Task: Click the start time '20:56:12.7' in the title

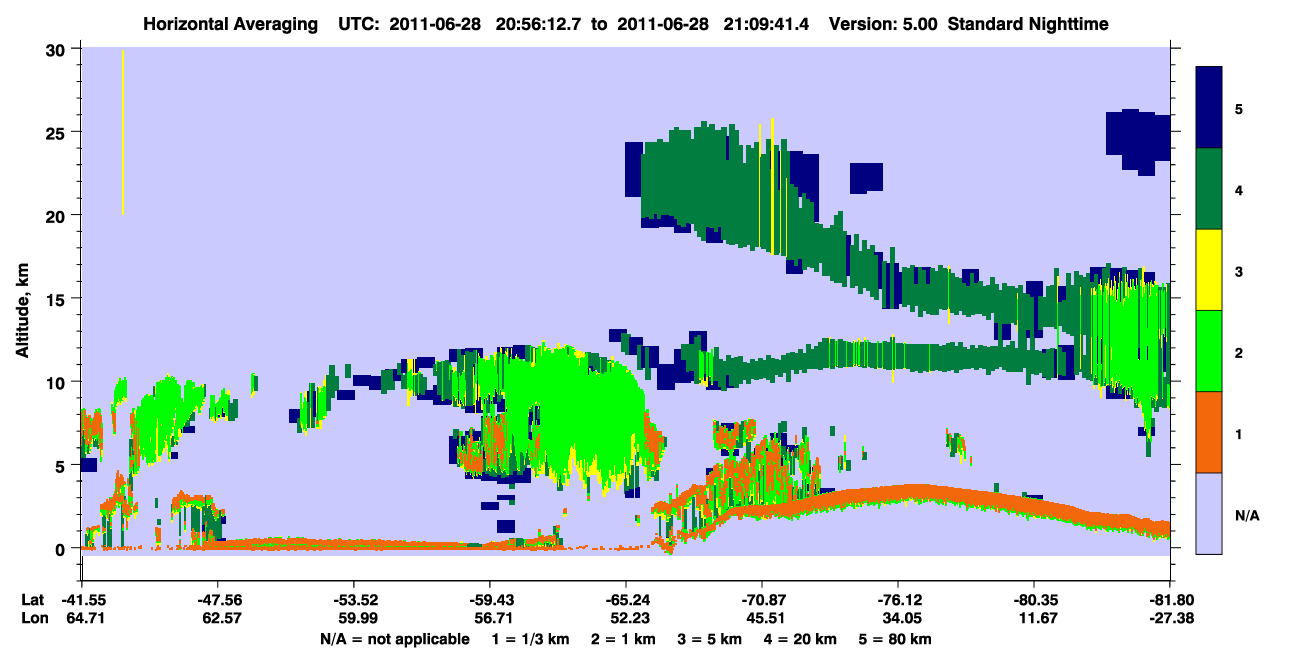Action: [x=540, y=23]
